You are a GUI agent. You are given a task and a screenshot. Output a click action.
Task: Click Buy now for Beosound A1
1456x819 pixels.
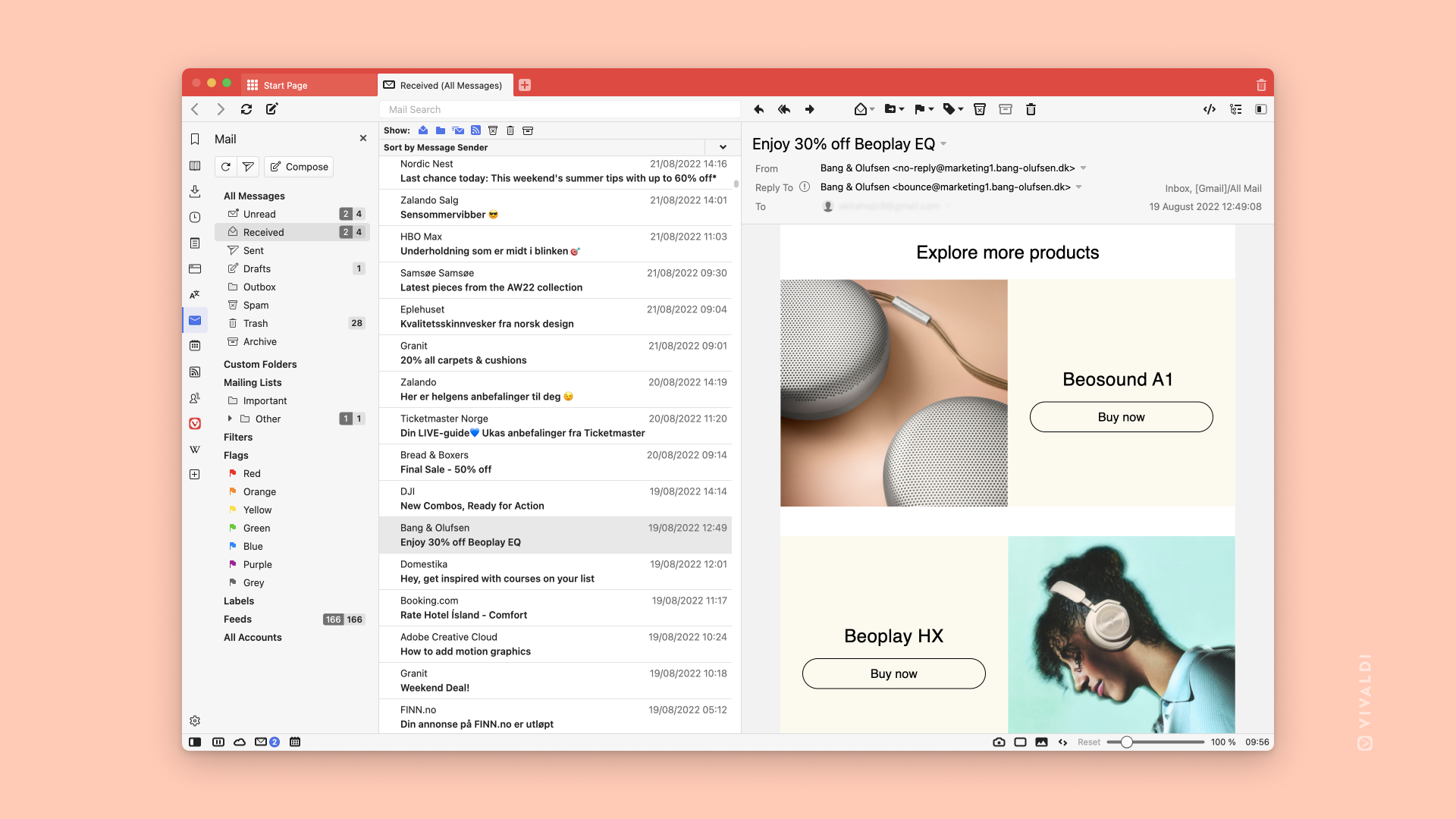click(x=1121, y=417)
